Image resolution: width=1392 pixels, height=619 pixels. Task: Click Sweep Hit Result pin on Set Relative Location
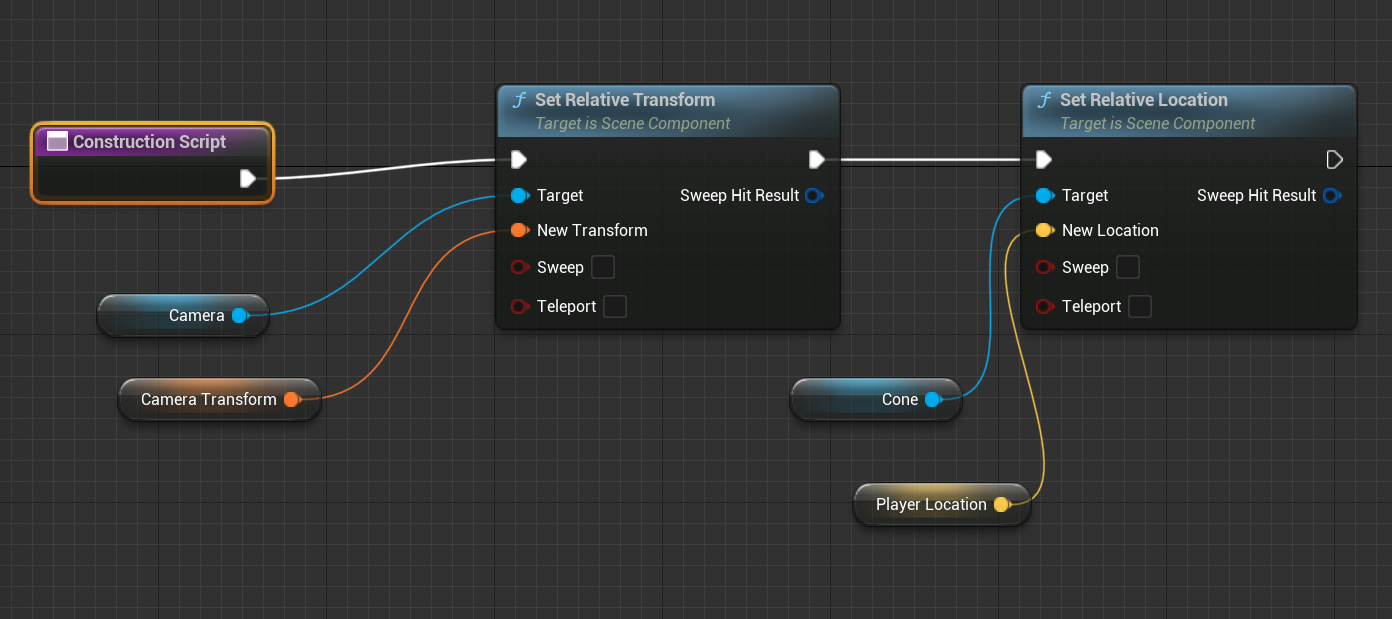click(1331, 195)
